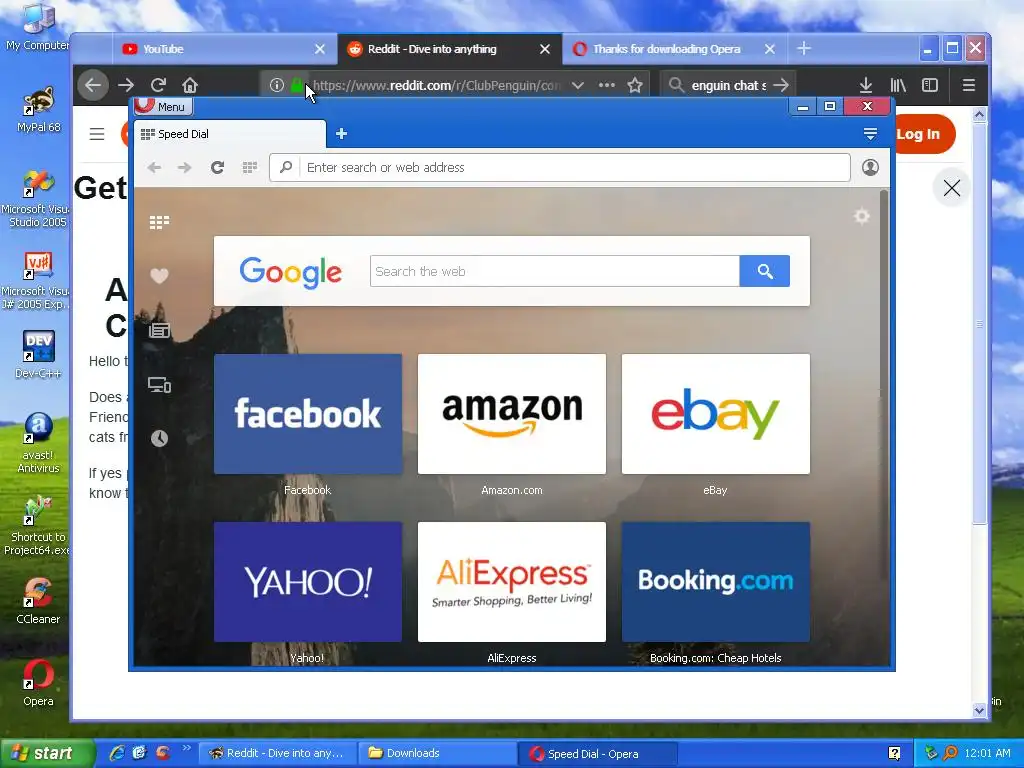The height and width of the screenshot is (768, 1024).
Task: Reload the page in Opera
Action: (x=217, y=168)
